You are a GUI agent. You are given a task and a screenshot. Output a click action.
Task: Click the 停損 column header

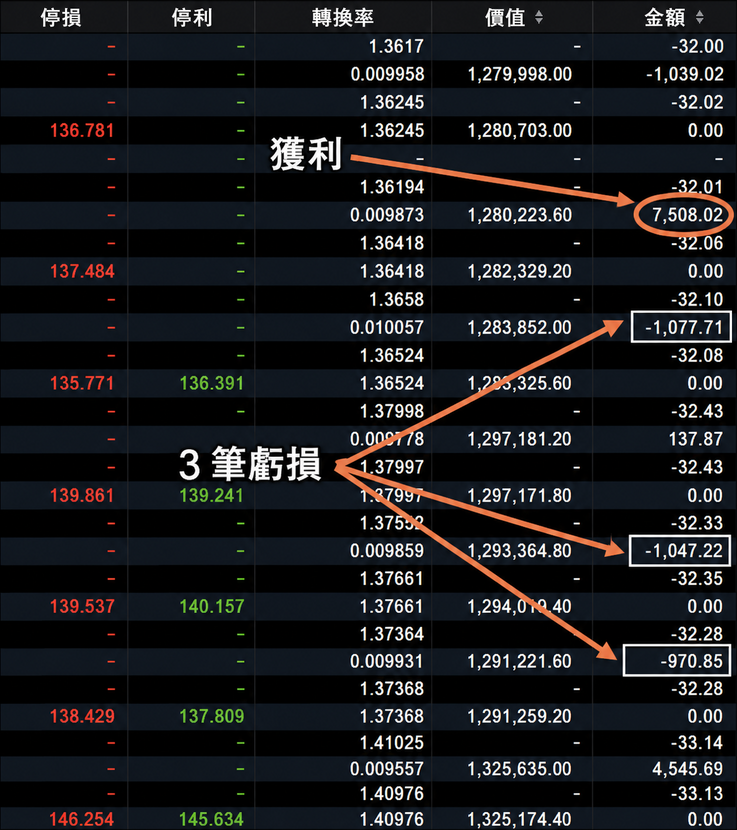(x=61, y=17)
